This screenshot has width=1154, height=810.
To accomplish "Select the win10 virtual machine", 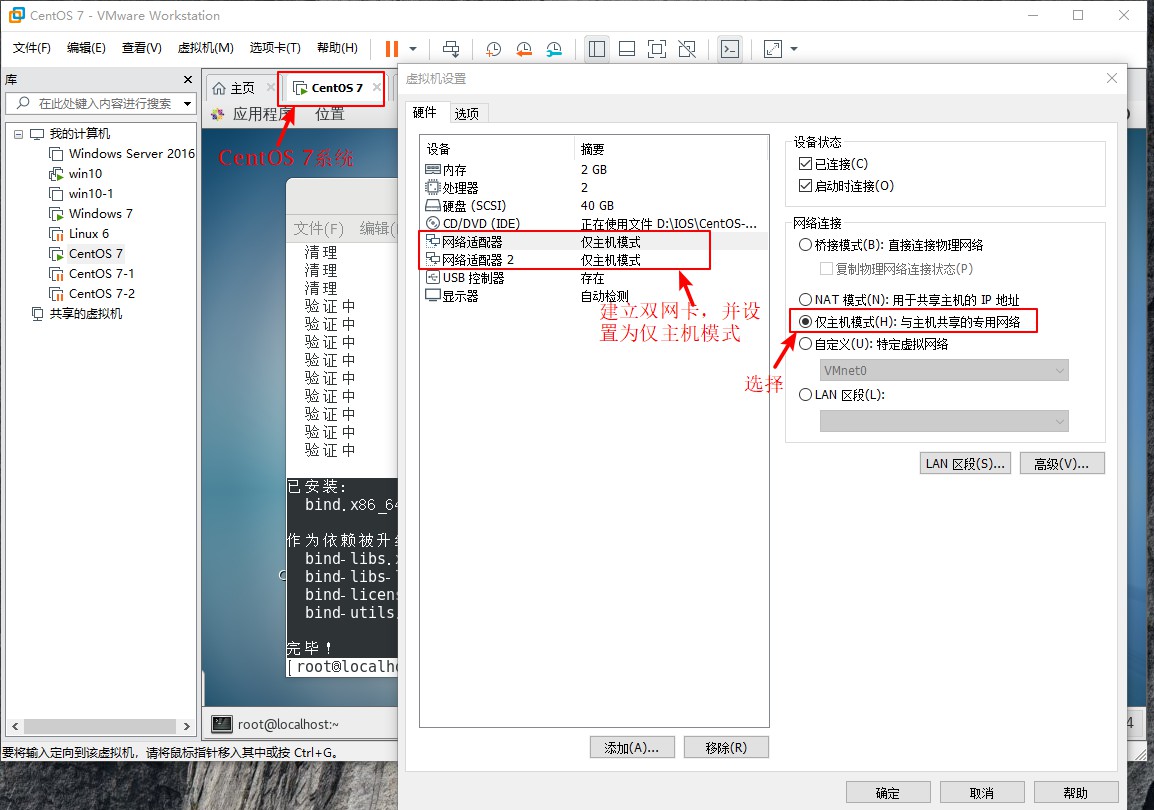I will [x=76, y=174].
